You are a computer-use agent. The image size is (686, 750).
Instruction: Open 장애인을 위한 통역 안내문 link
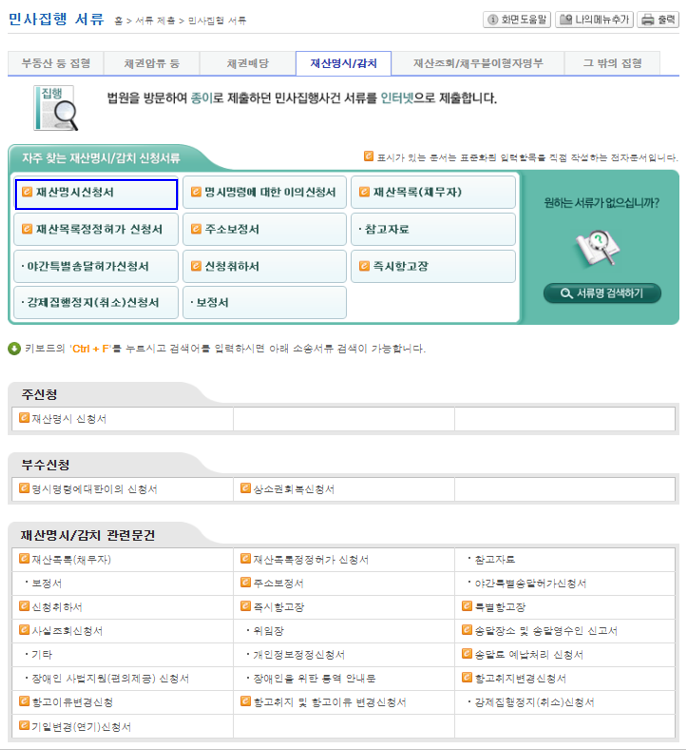(314, 679)
